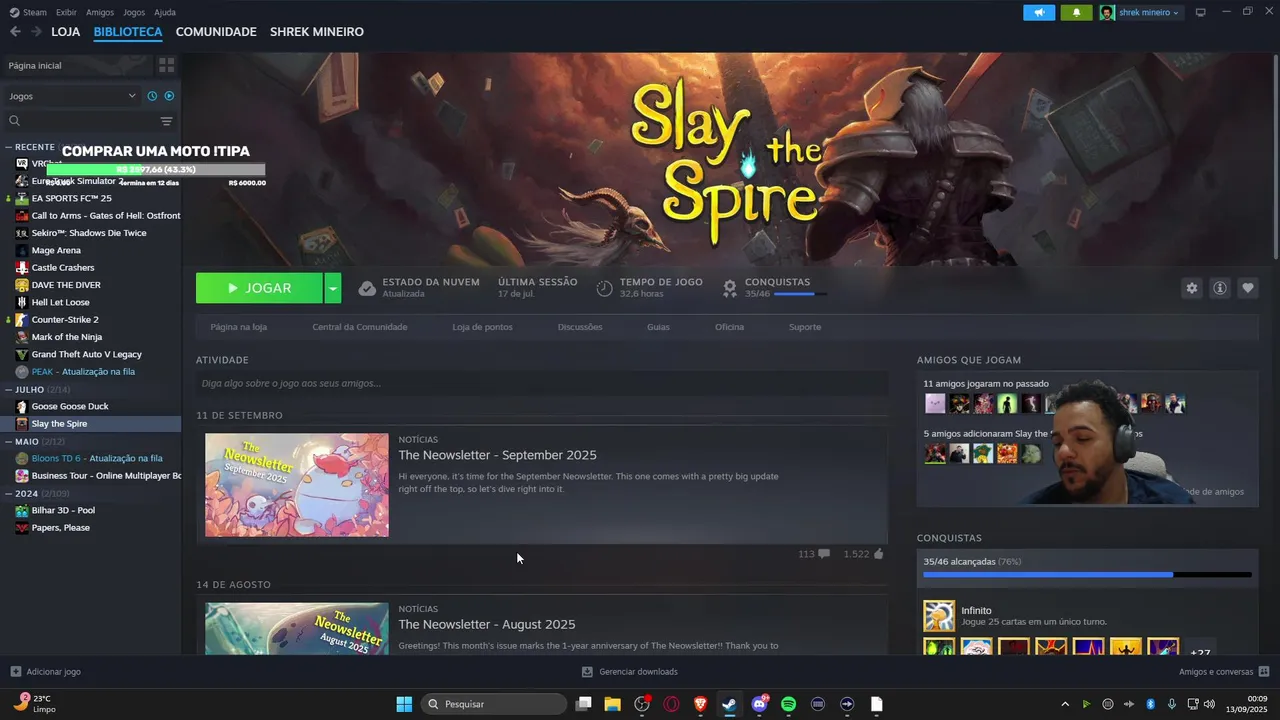Show game info icon
This screenshot has width=1280, height=720.
pos(1220,288)
